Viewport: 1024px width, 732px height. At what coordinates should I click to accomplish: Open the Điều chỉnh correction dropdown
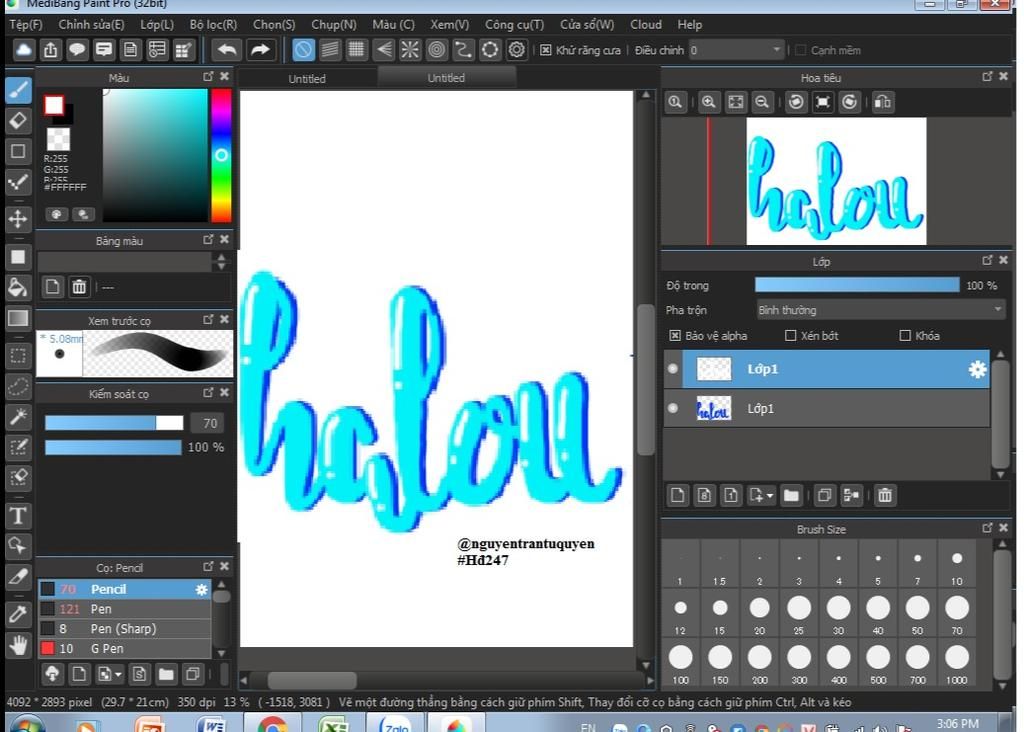[x=735, y=50]
